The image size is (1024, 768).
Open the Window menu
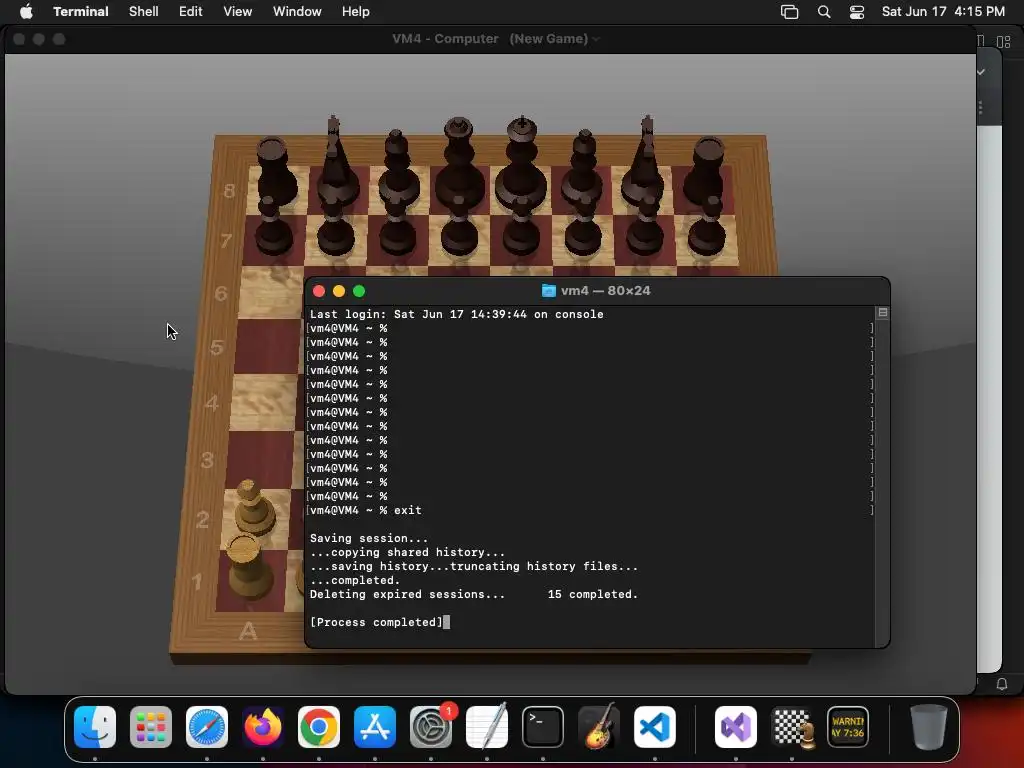point(297,11)
